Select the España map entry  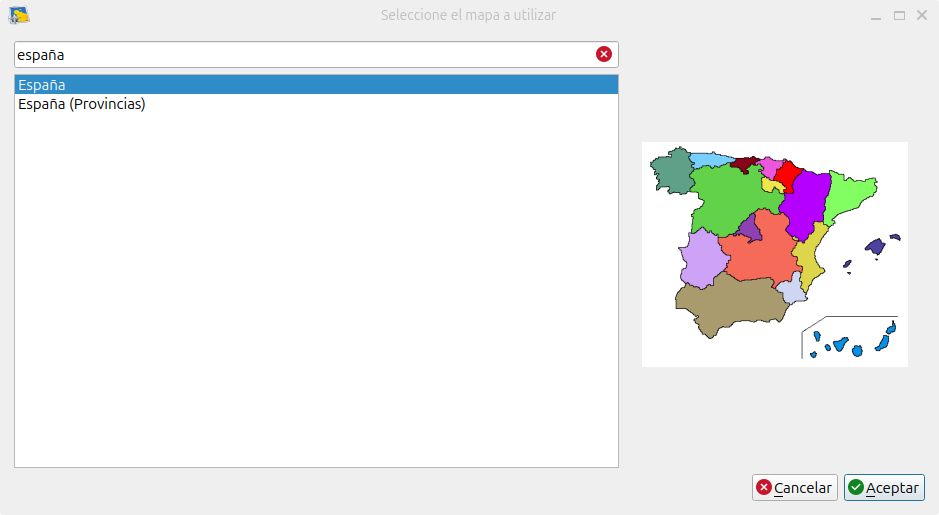coord(316,85)
